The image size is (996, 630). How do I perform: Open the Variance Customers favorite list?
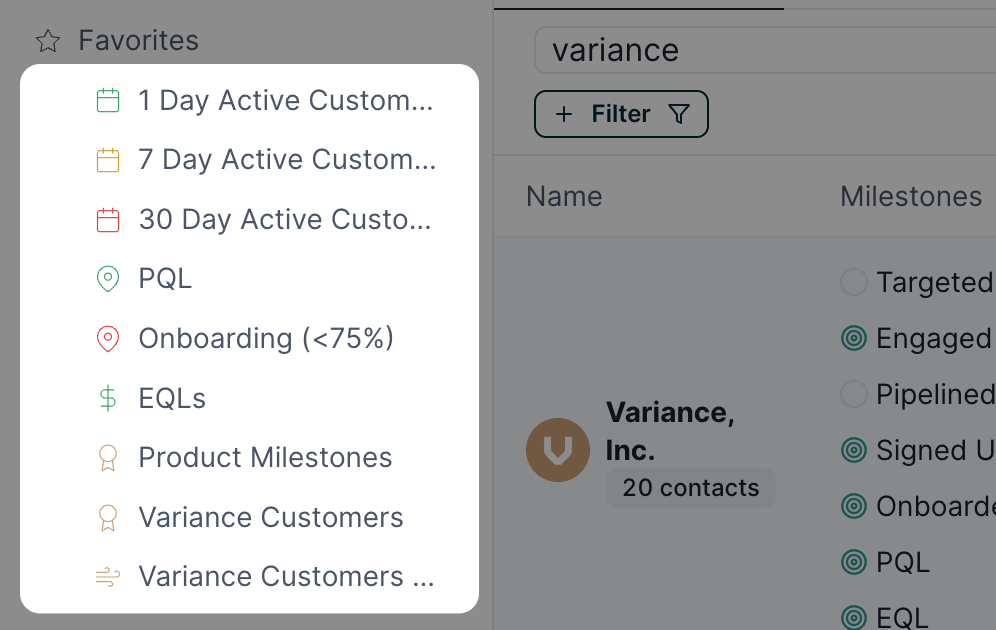click(x=270, y=517)
